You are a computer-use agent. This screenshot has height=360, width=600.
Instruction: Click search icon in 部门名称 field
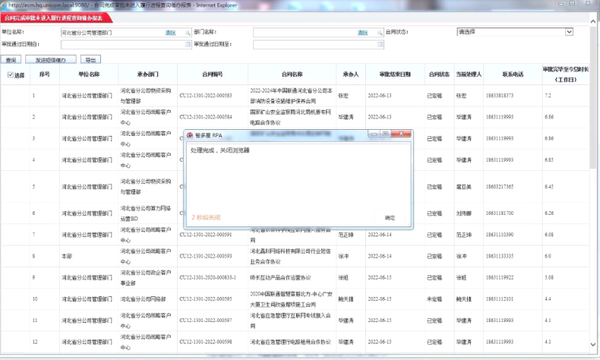point(380,33)
